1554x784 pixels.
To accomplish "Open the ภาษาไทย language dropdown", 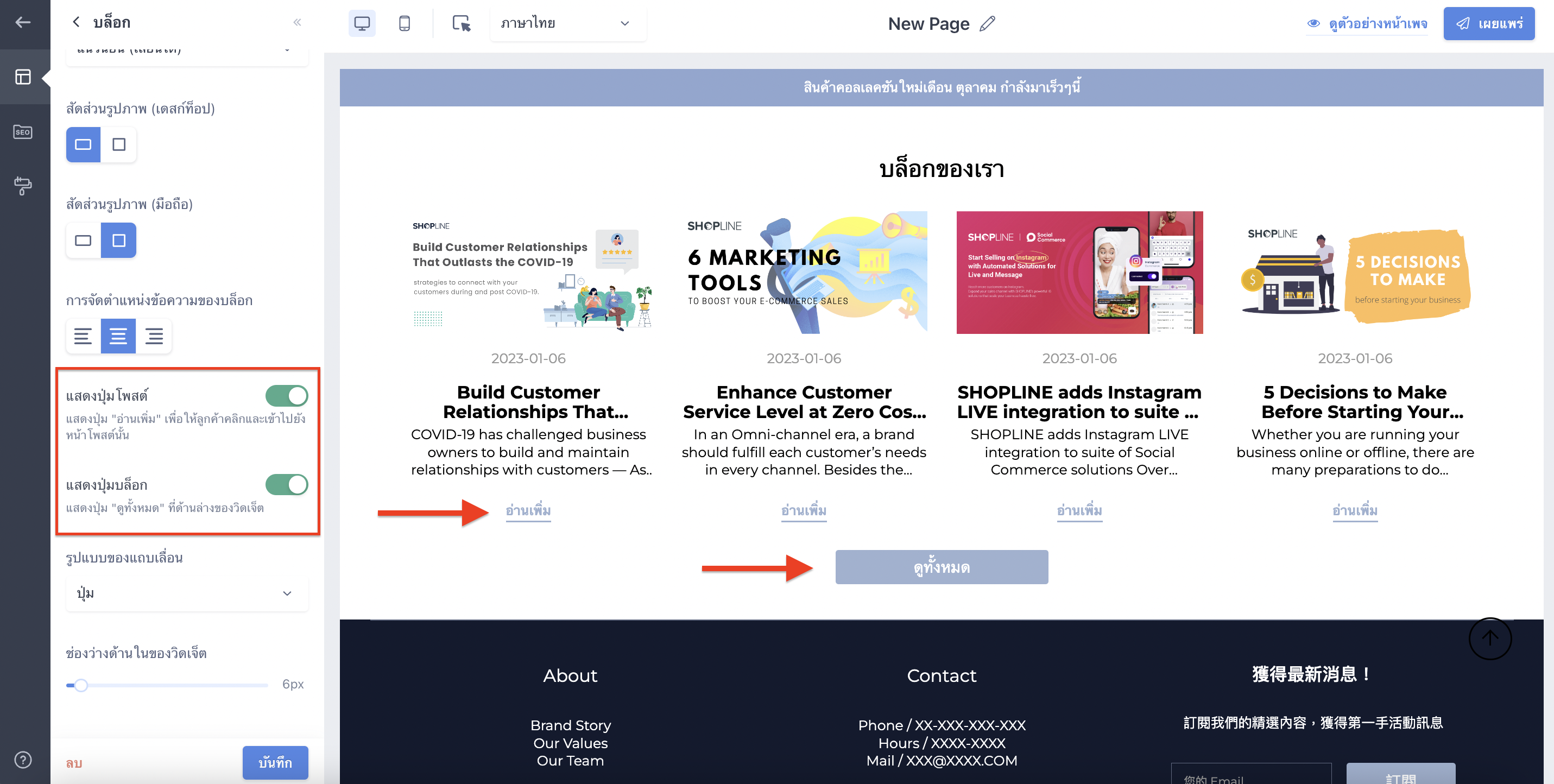I will point(567,23).
